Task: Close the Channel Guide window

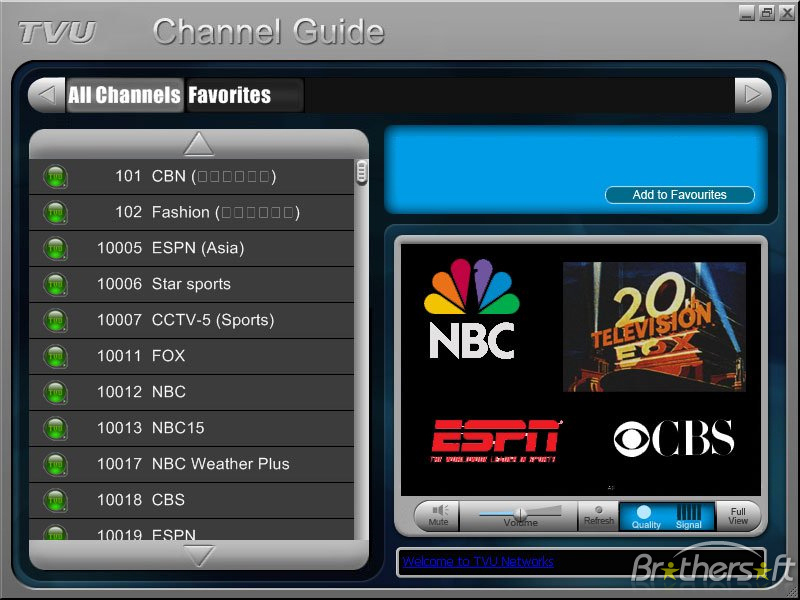Action: pyautogui.click(x=787, y=13)
